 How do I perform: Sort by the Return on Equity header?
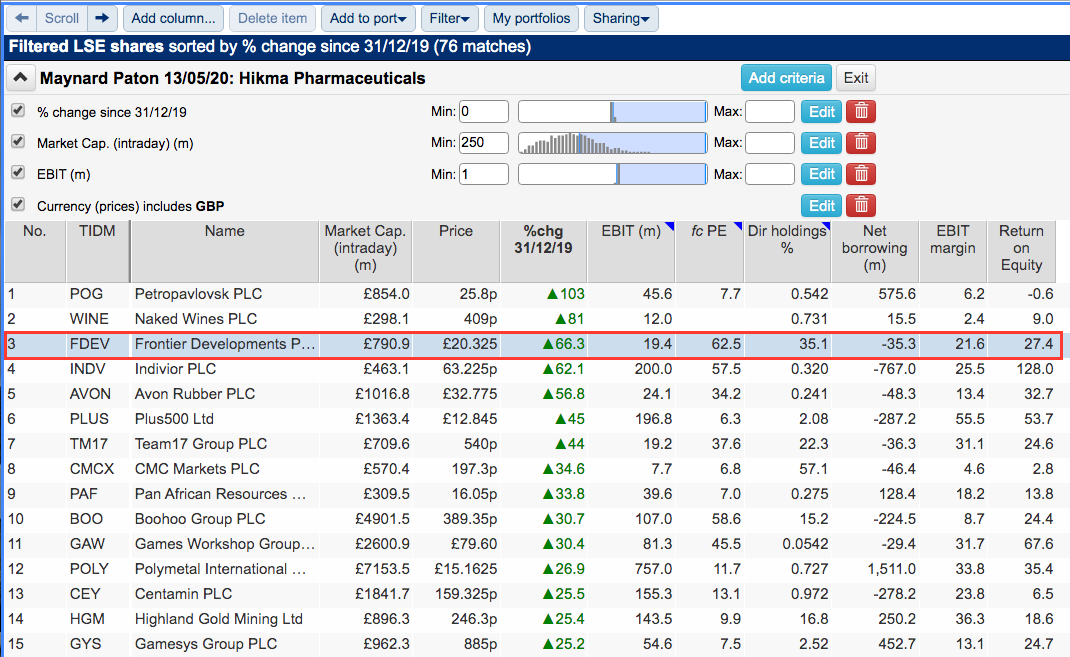click(x=1021, y=251)
